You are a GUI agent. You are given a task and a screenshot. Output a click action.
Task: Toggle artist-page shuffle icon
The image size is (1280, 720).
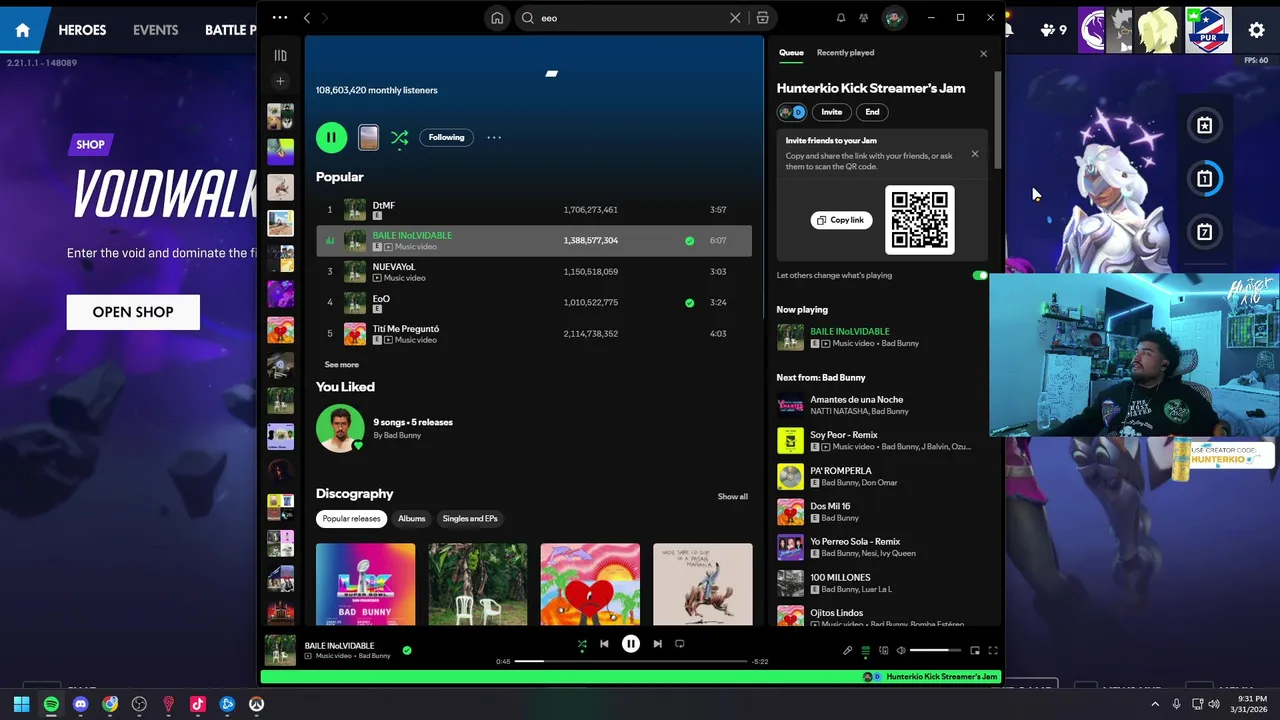coord(400,137)
